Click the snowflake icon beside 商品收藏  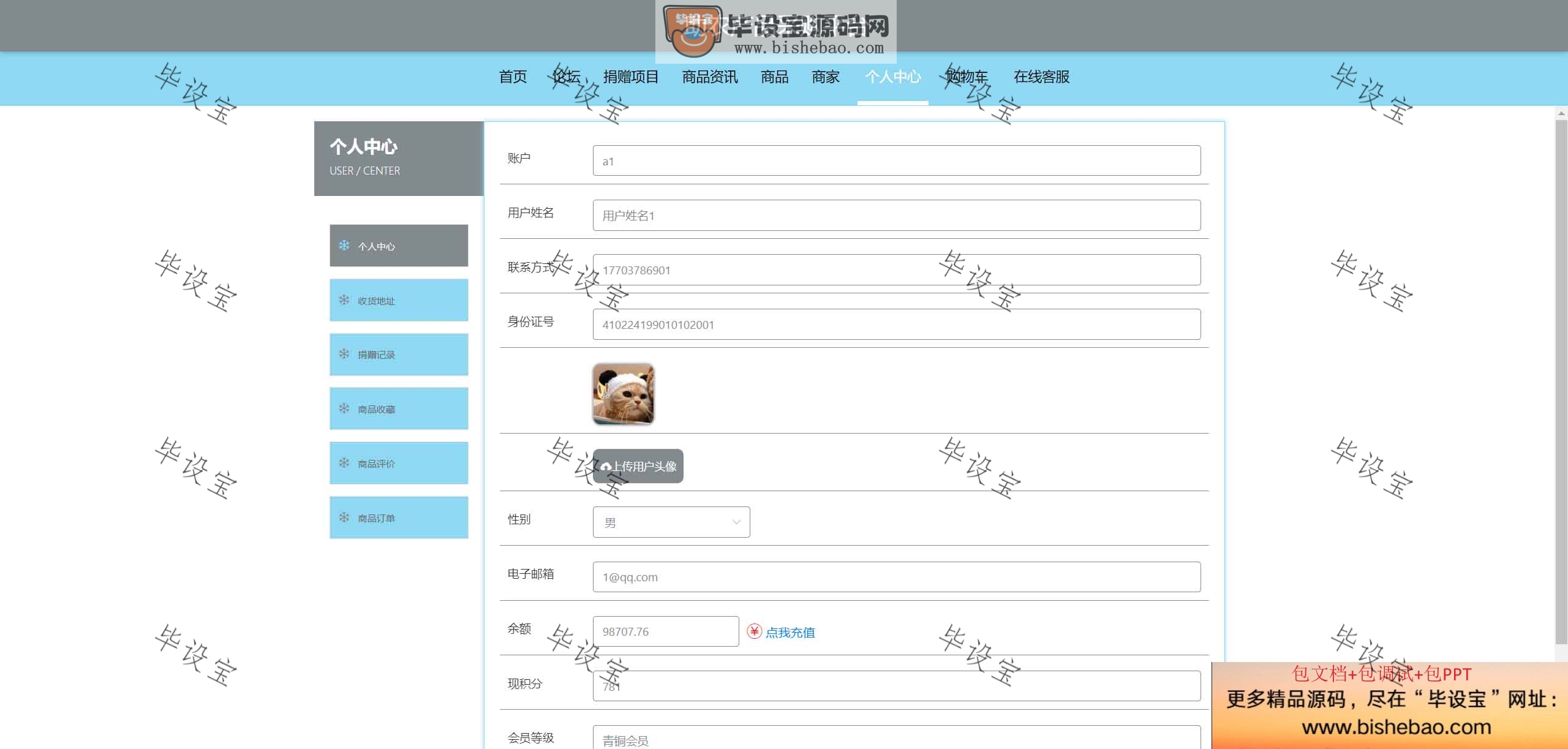[344, 408]
